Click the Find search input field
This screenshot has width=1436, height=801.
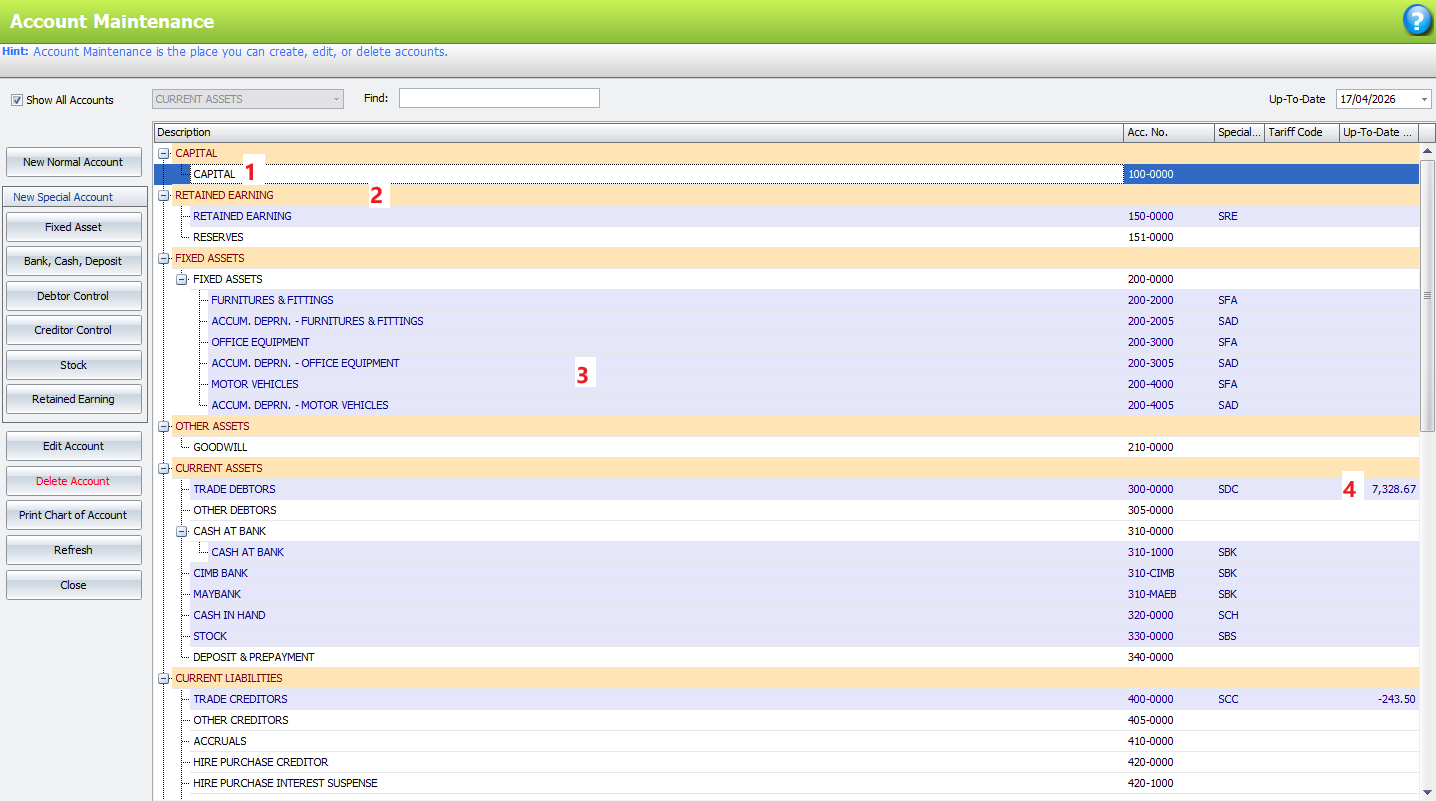point(499,98)
